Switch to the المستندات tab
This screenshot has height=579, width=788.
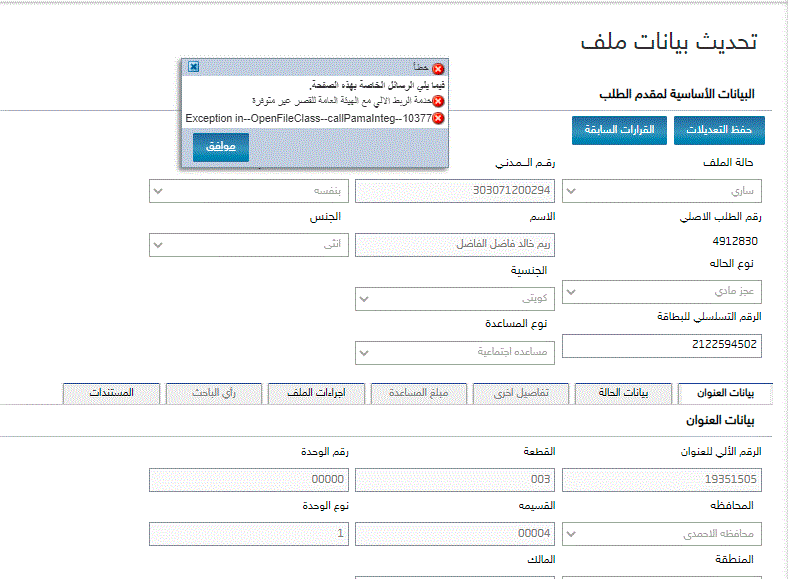[111, 393]
